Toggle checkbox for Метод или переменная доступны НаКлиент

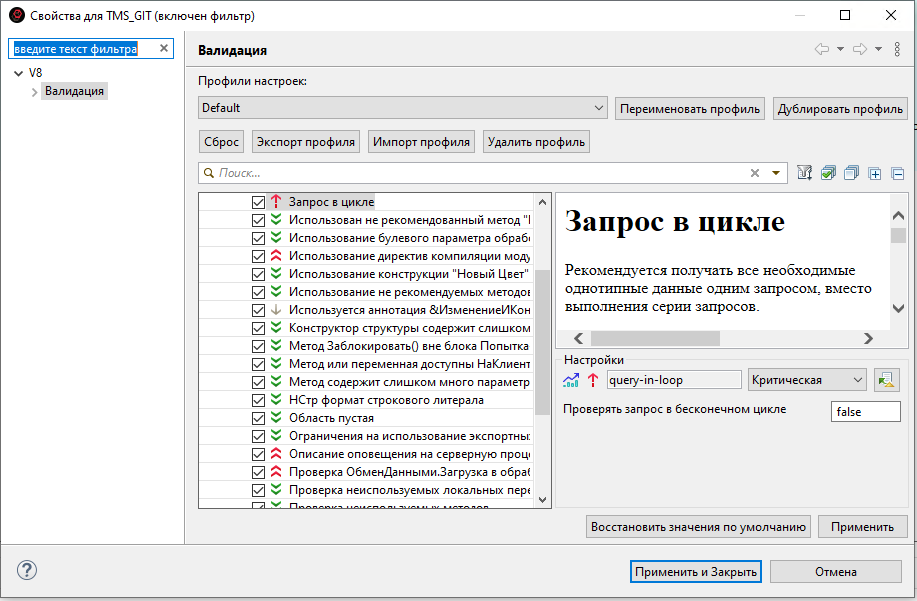(x=258, y=364)
